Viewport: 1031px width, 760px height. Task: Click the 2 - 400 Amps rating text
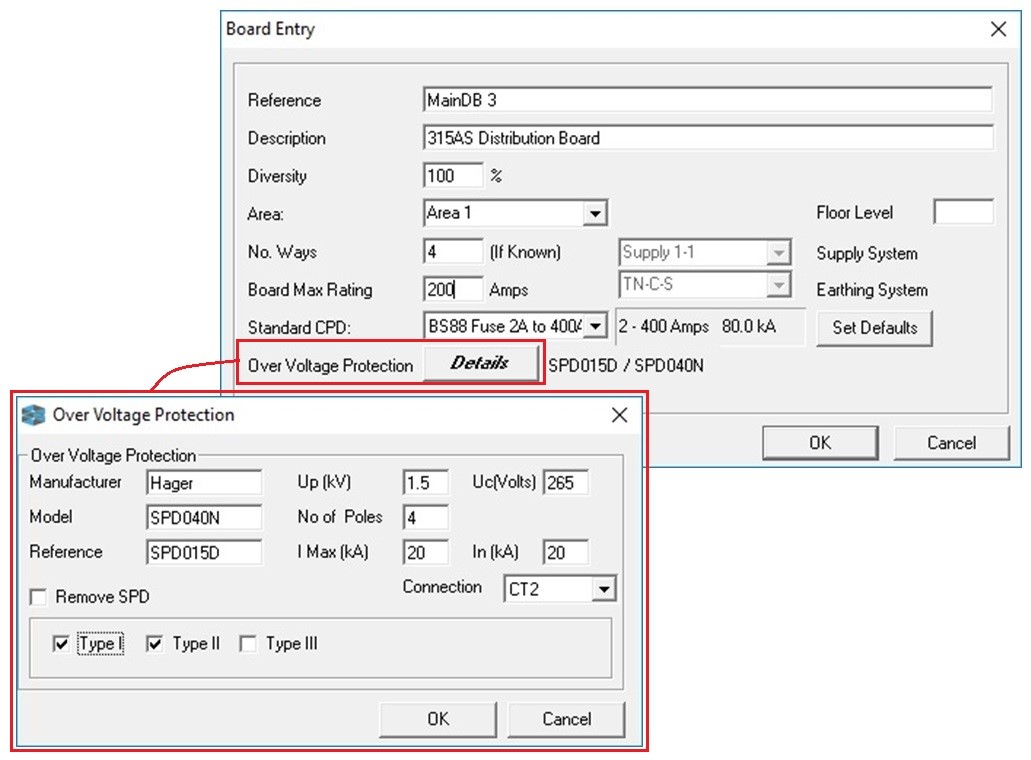(x=663, y=326)
